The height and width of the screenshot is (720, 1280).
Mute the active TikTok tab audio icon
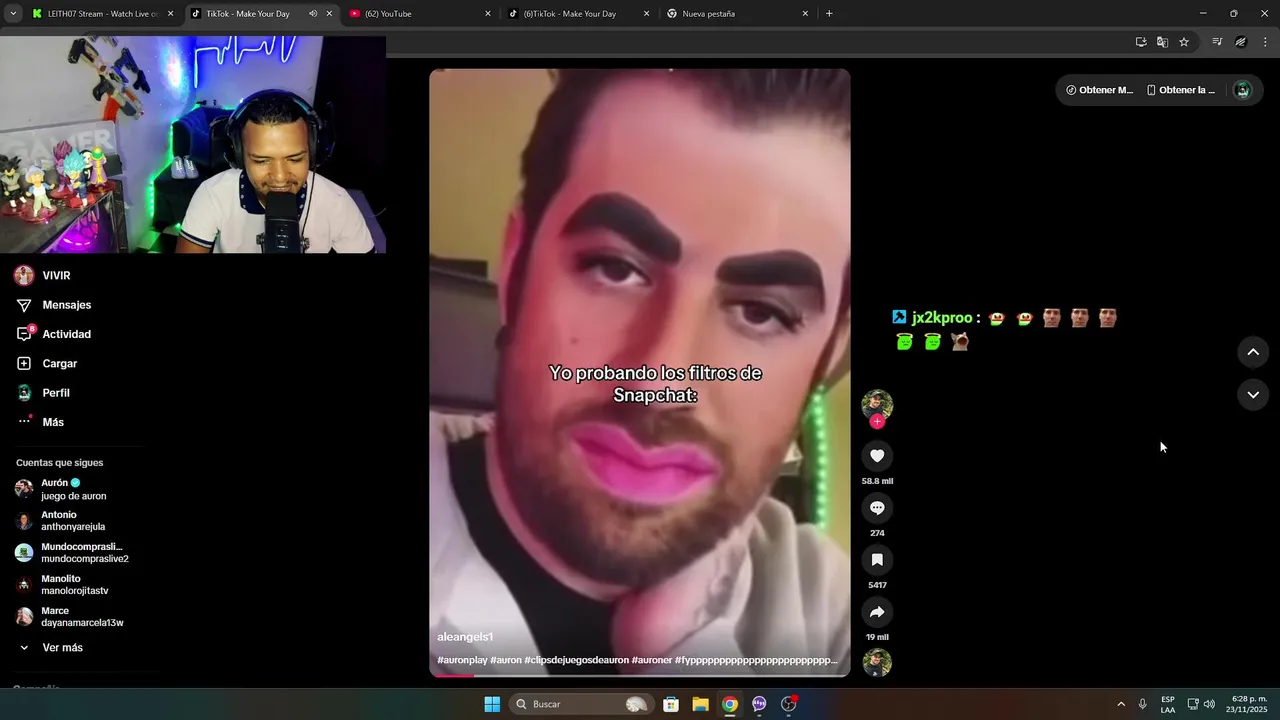(x=313, y=14)
